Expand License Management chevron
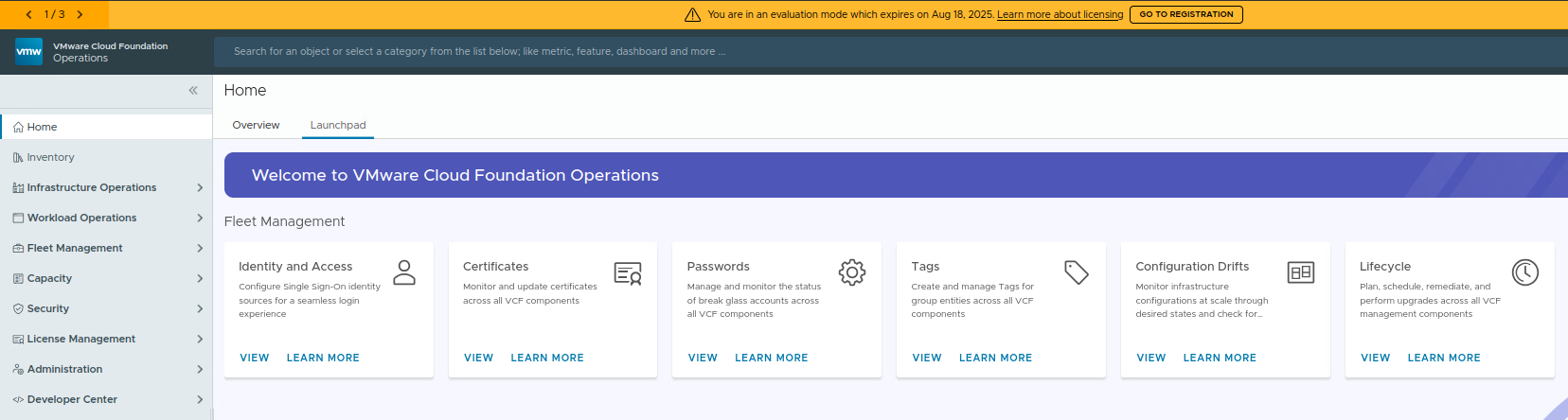Image resolution: width=1568 pixels, height=420 pixels. click(200, 339)
